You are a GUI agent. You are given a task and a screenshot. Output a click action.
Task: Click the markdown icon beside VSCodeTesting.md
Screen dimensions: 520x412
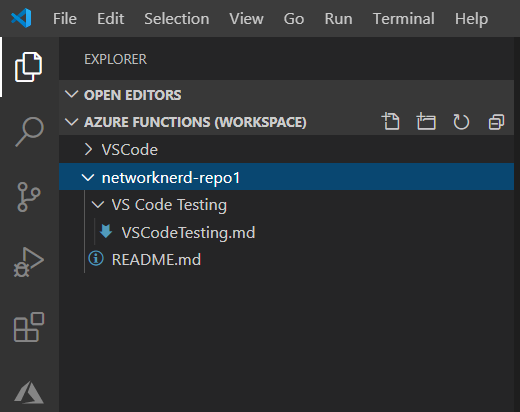pyautogui.click(x=106, y=231)
